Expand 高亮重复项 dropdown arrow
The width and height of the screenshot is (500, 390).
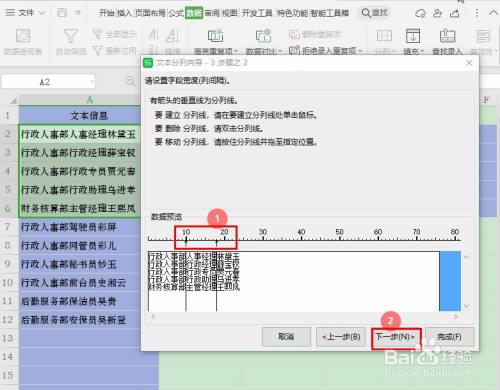pyautogui.click(x=236, y=51)
